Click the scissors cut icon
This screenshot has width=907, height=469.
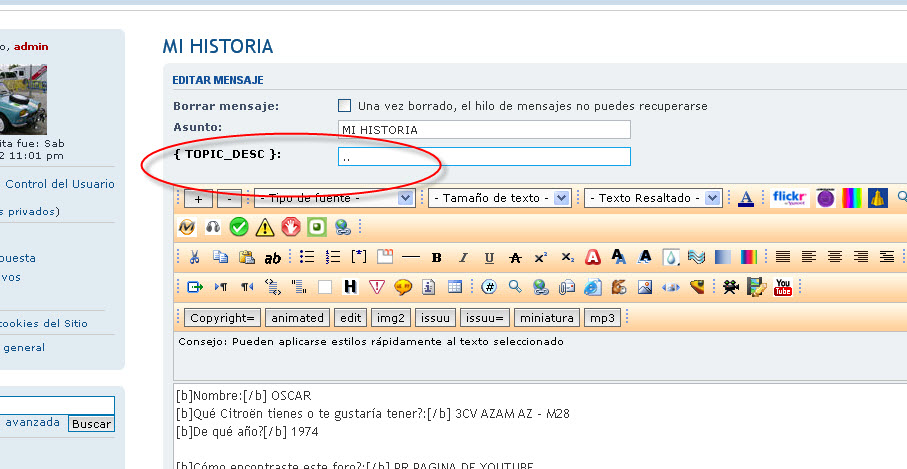(195, 257)
